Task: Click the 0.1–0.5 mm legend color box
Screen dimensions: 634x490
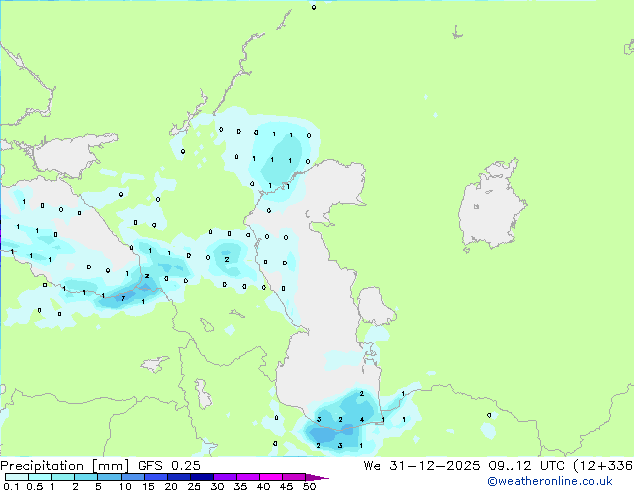Action: pos(17,477)
